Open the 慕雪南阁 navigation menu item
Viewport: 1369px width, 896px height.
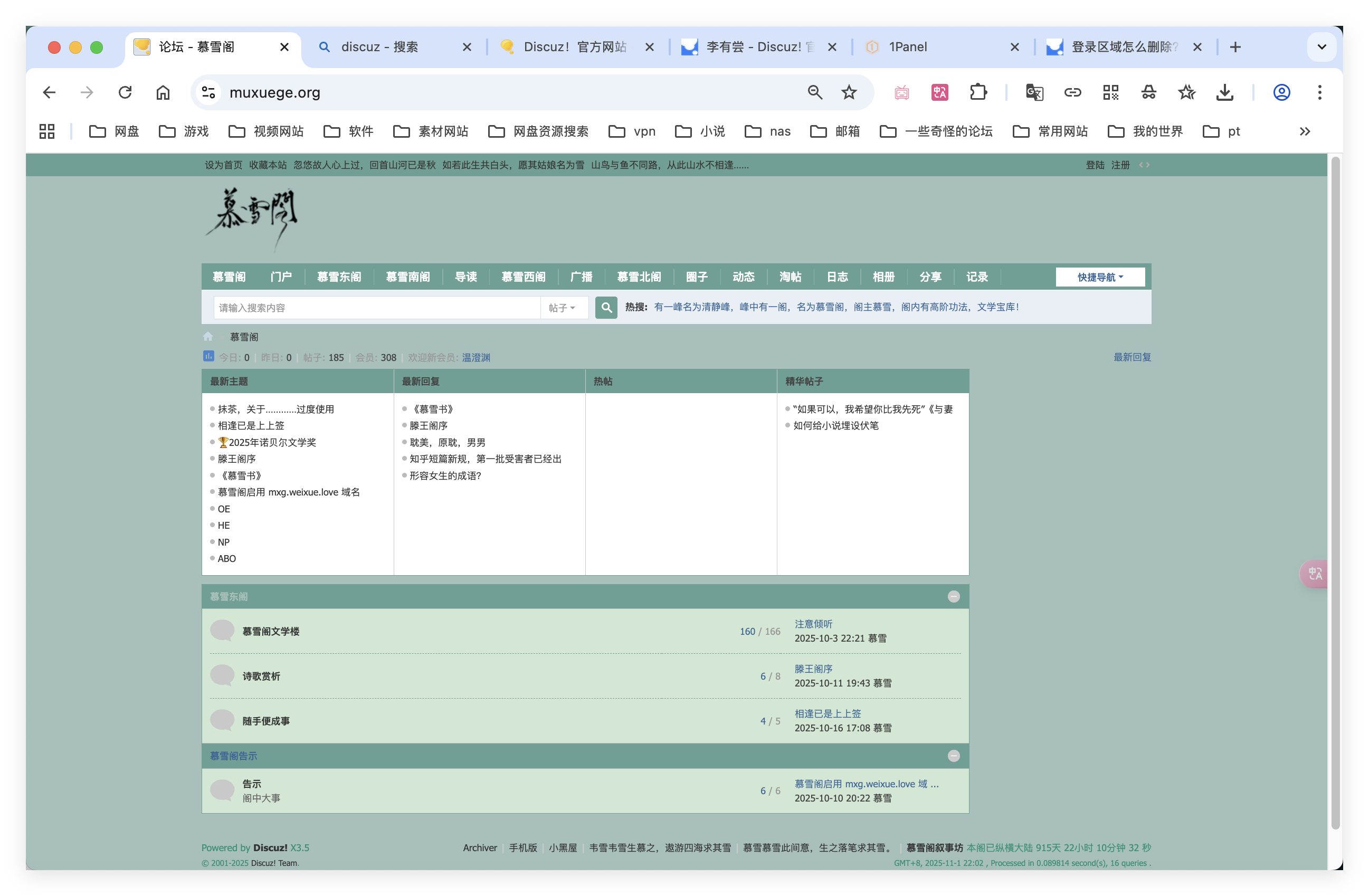pos(408,277)
